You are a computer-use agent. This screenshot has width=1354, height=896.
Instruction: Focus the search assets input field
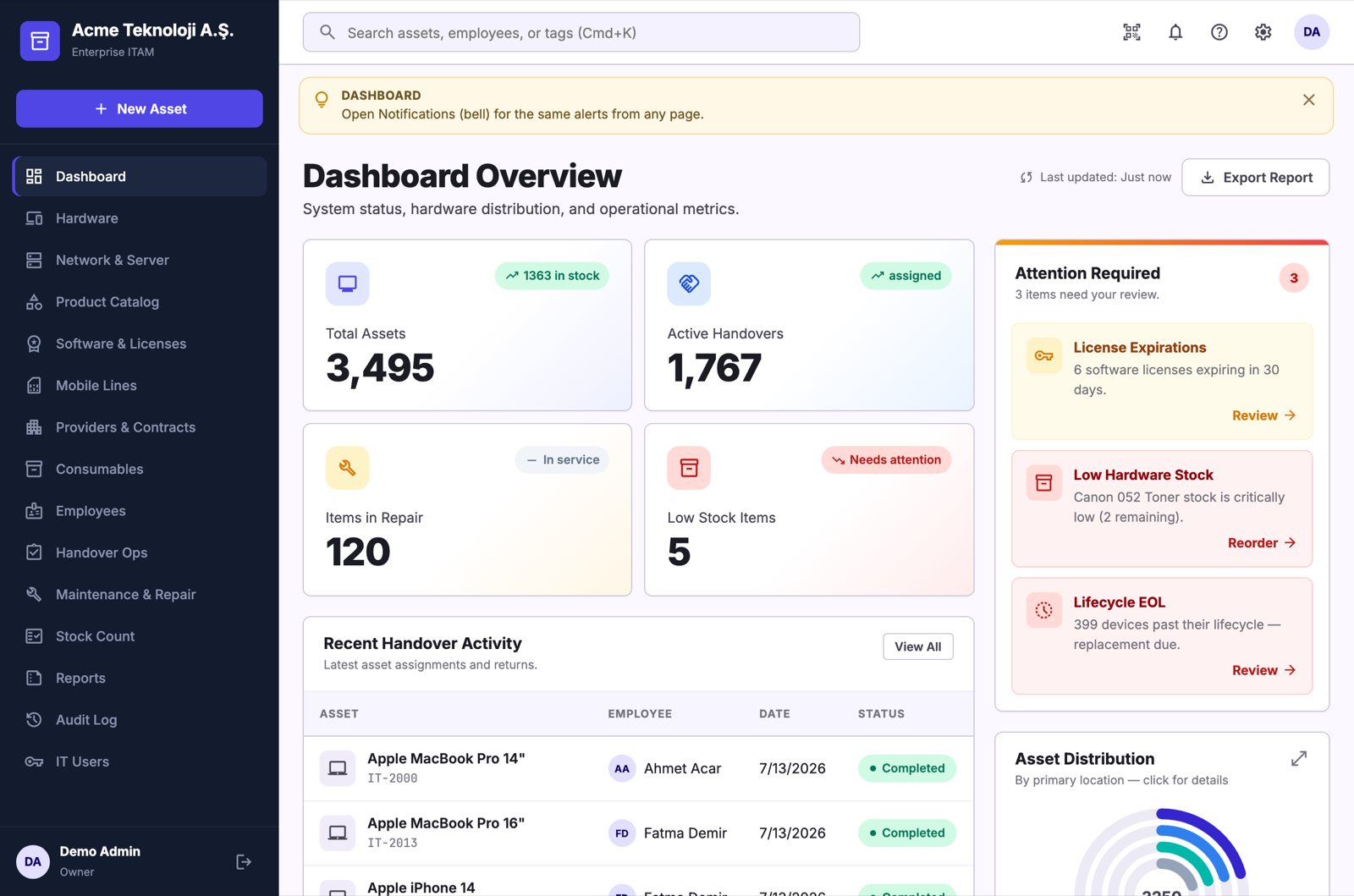pos(581,32)
